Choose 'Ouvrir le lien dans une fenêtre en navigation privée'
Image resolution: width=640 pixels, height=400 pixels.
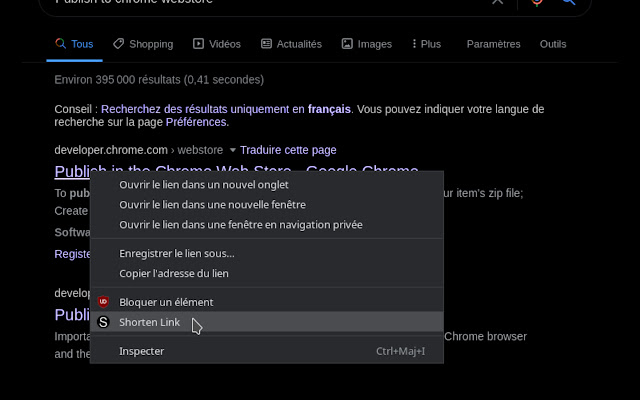pos(267,225)
